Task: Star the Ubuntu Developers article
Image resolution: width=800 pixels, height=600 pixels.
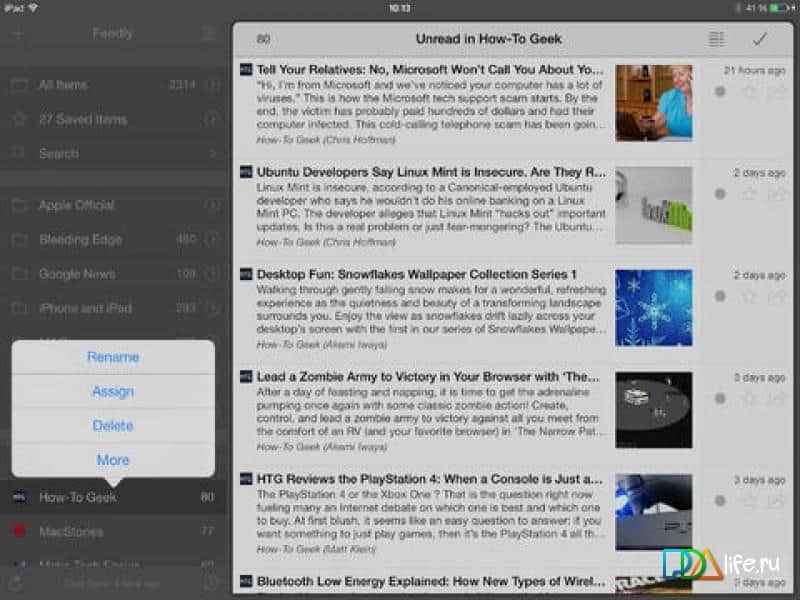Action: 749,194
